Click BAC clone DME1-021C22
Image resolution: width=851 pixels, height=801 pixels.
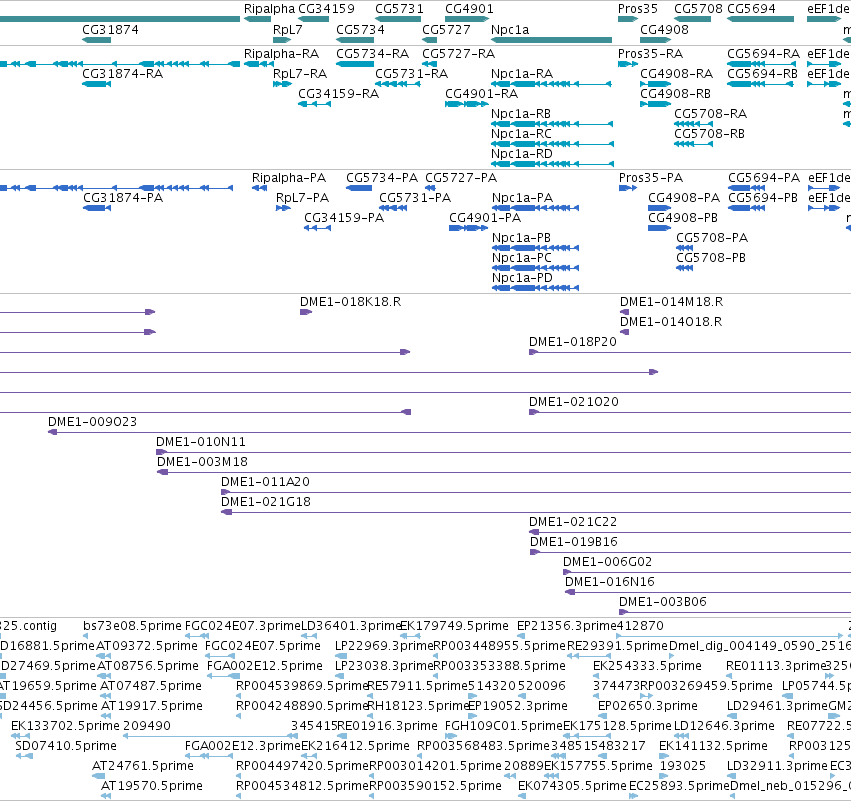pyautogui.click(x=690, y=533)
